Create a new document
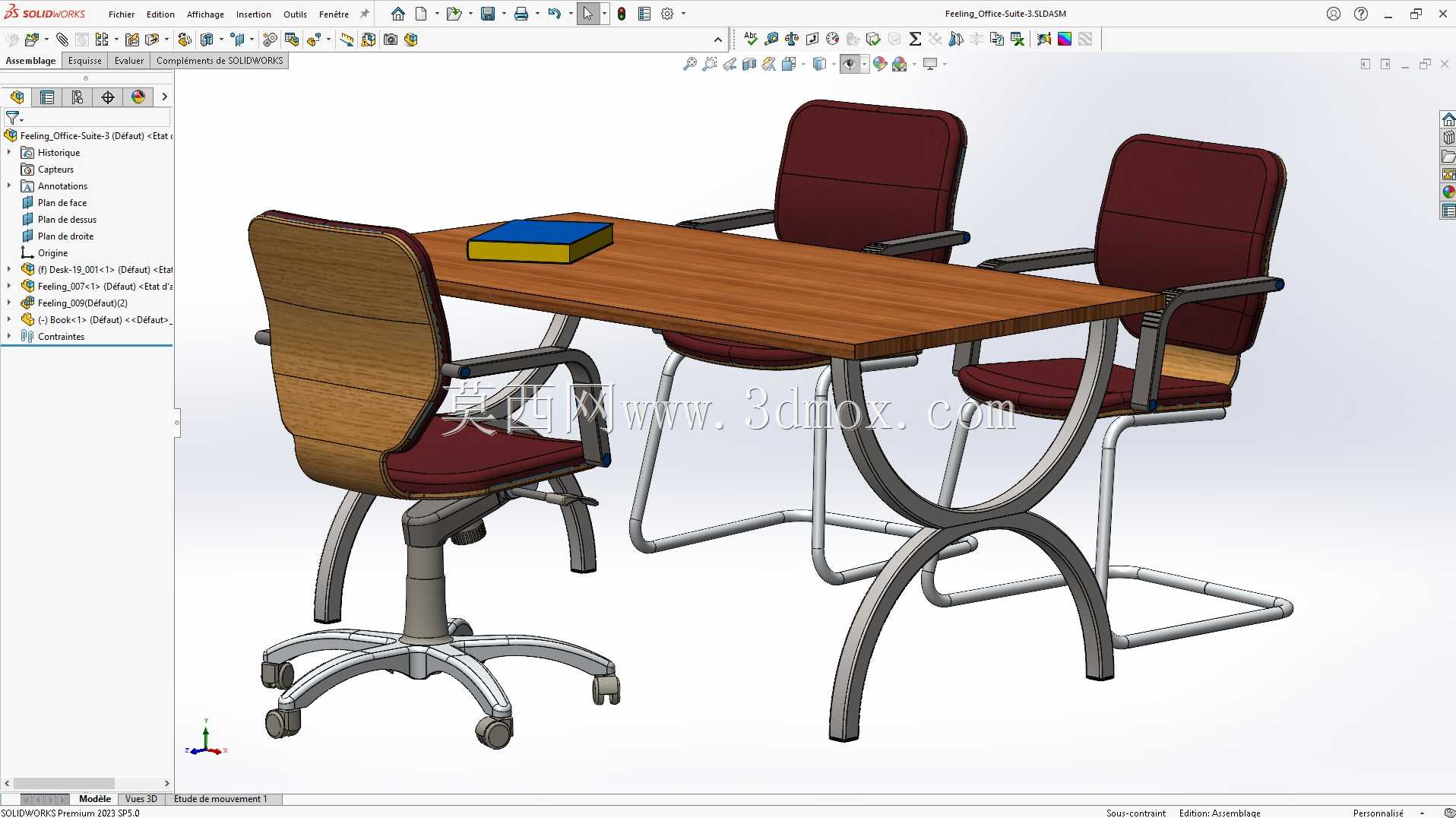The width and height of the screenshot is (1456, 818). pyautogui.click(x=421, y=14)
